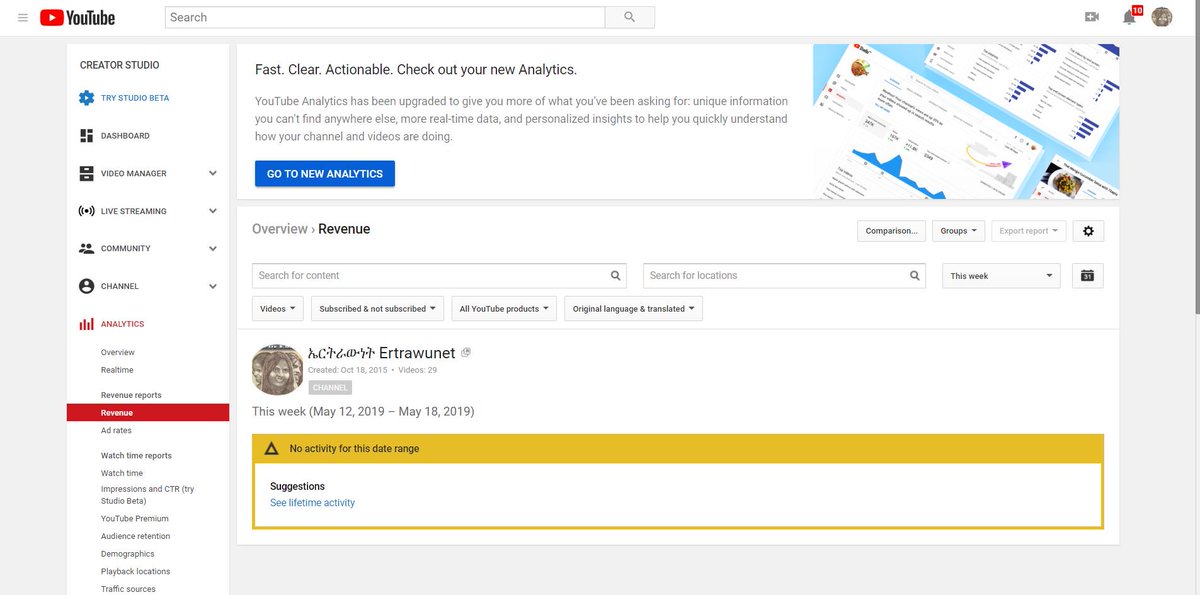1200x595 pixels.
Task: Open report settings gear button
Action: click(x=1088, y=231)
